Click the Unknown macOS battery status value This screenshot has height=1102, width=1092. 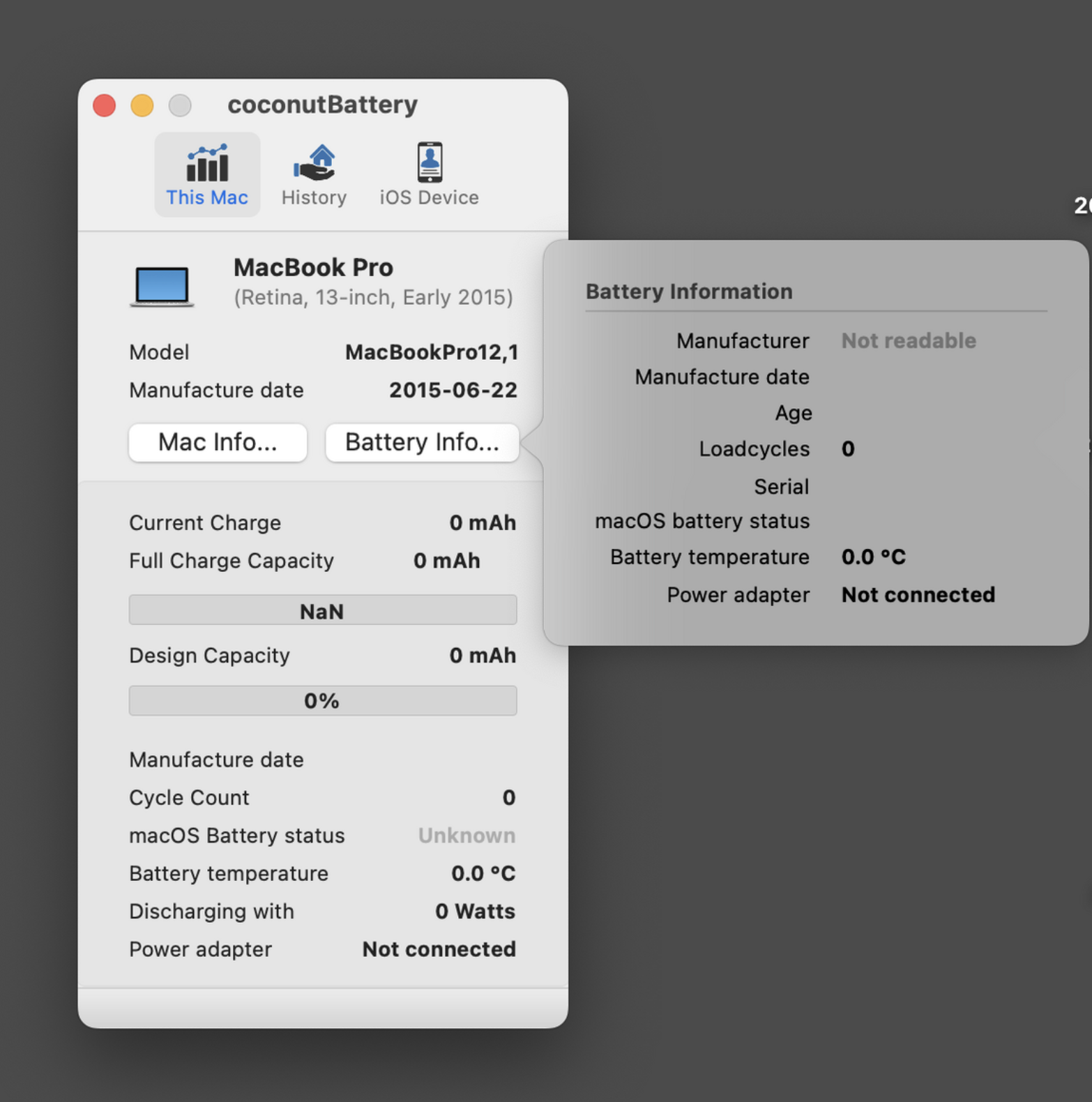[x=467, y=836]
